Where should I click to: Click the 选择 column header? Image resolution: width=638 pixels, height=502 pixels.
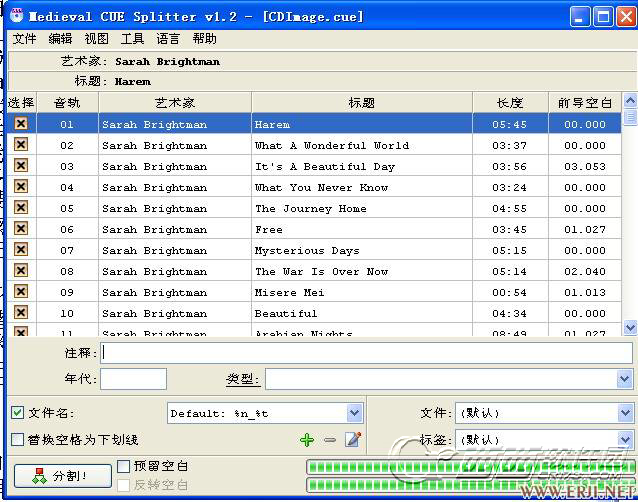tap(22, 103)
